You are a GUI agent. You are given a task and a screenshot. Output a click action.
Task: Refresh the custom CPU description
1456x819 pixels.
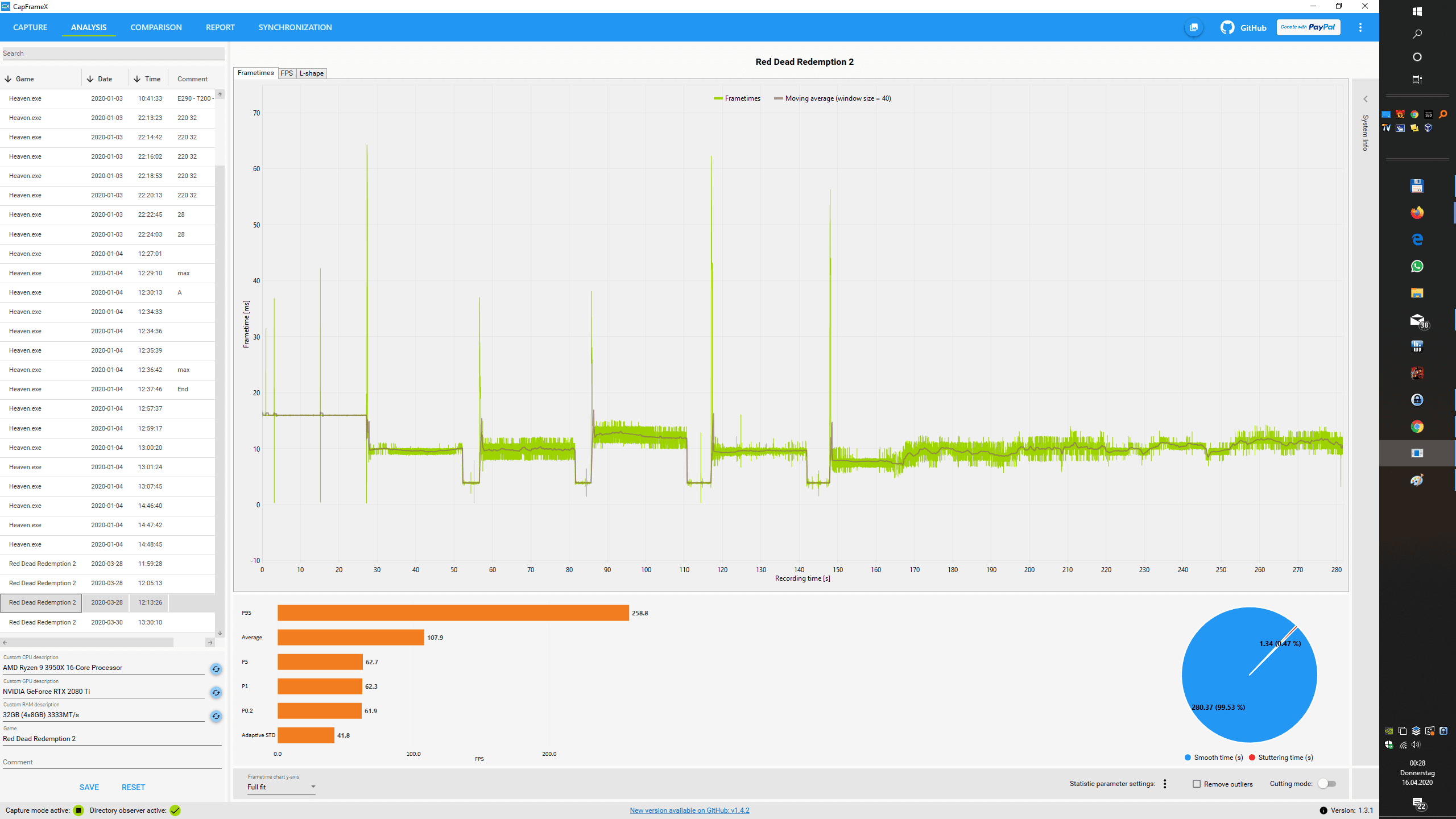216,669
